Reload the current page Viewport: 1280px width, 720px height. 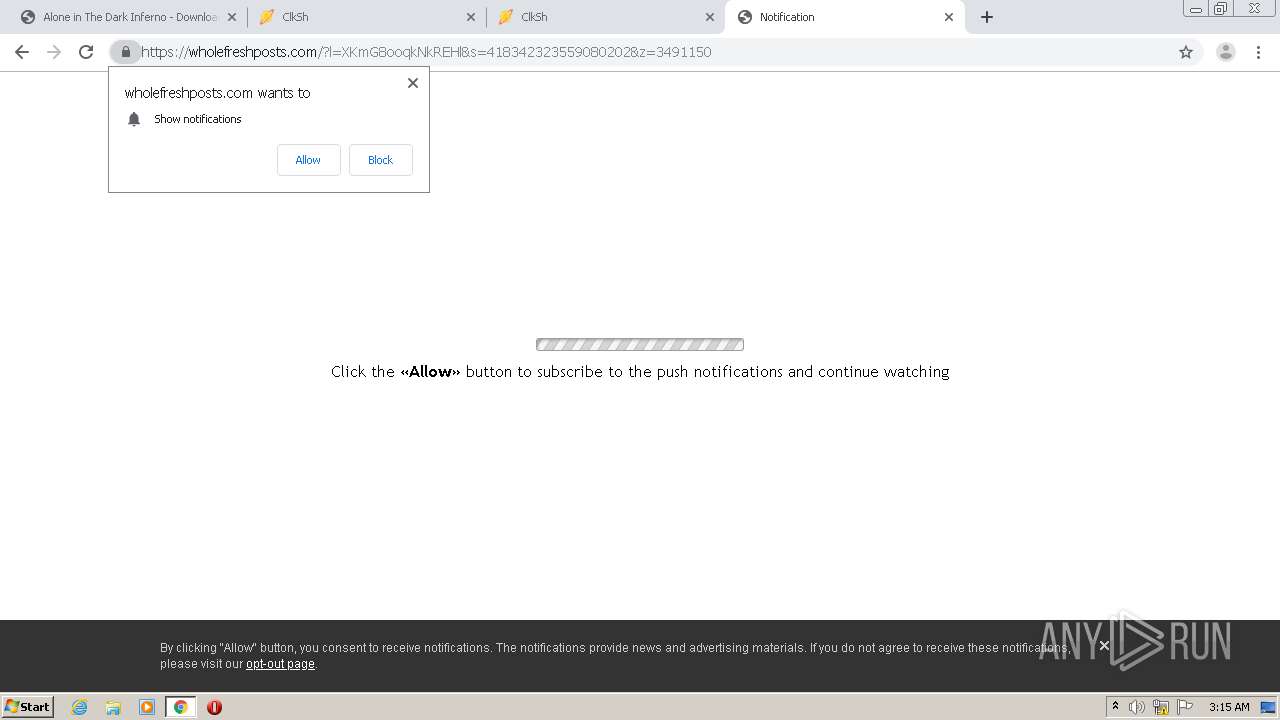point(86,52)
